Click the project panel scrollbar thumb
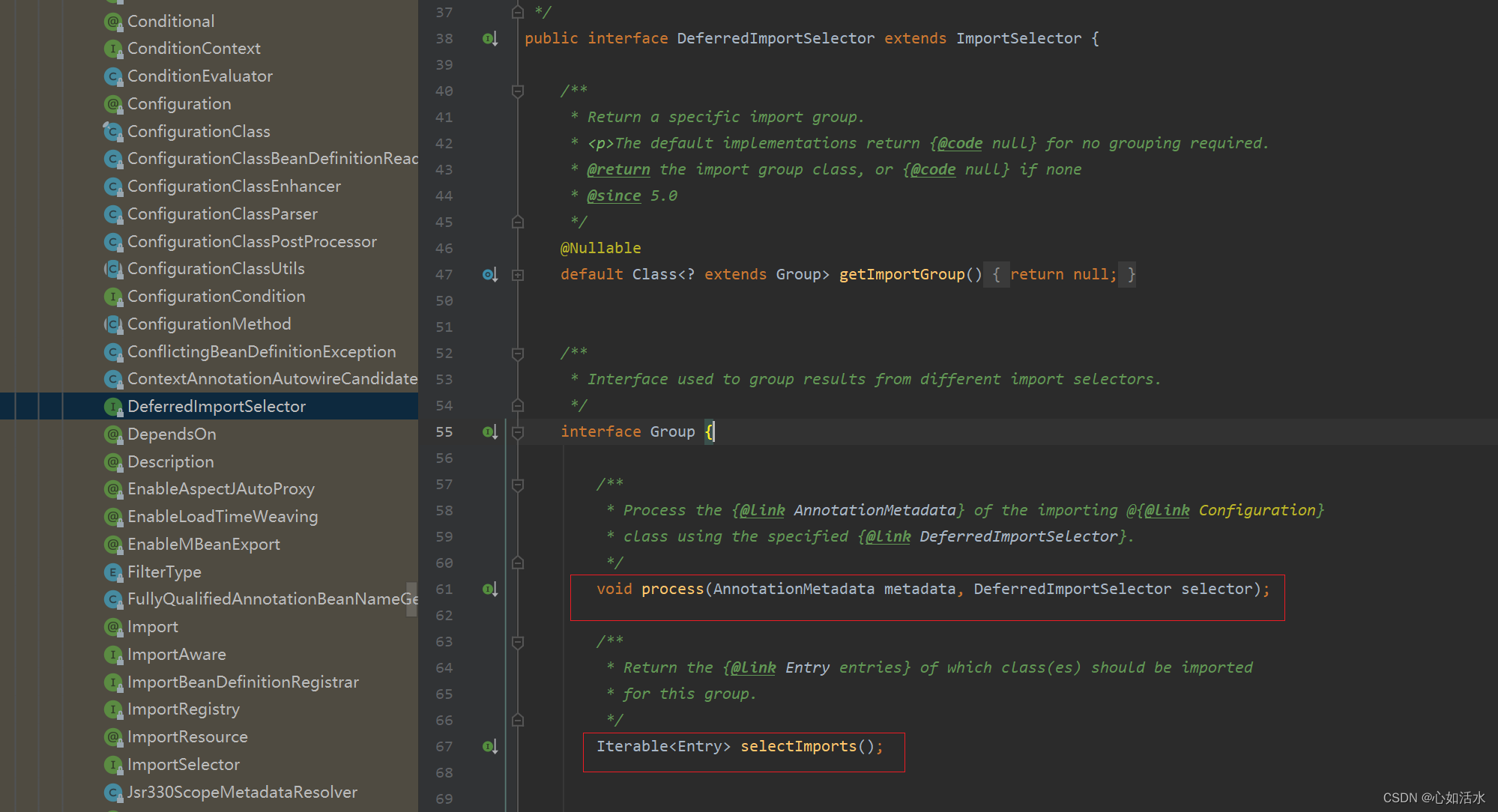The height and width of the screenshot is (812, 1498). tap(411, 599)
